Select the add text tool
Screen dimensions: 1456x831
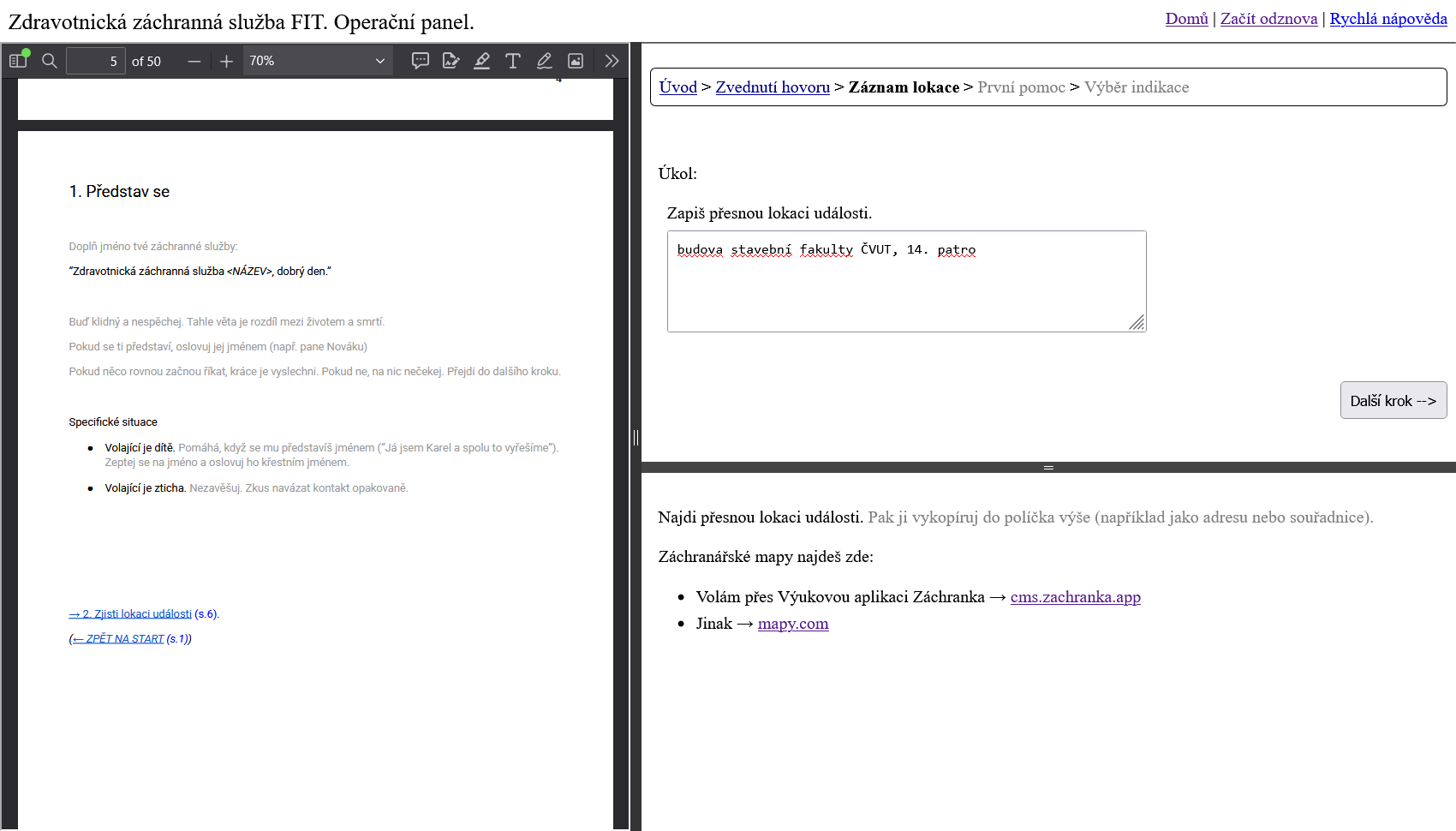point(513,61)
